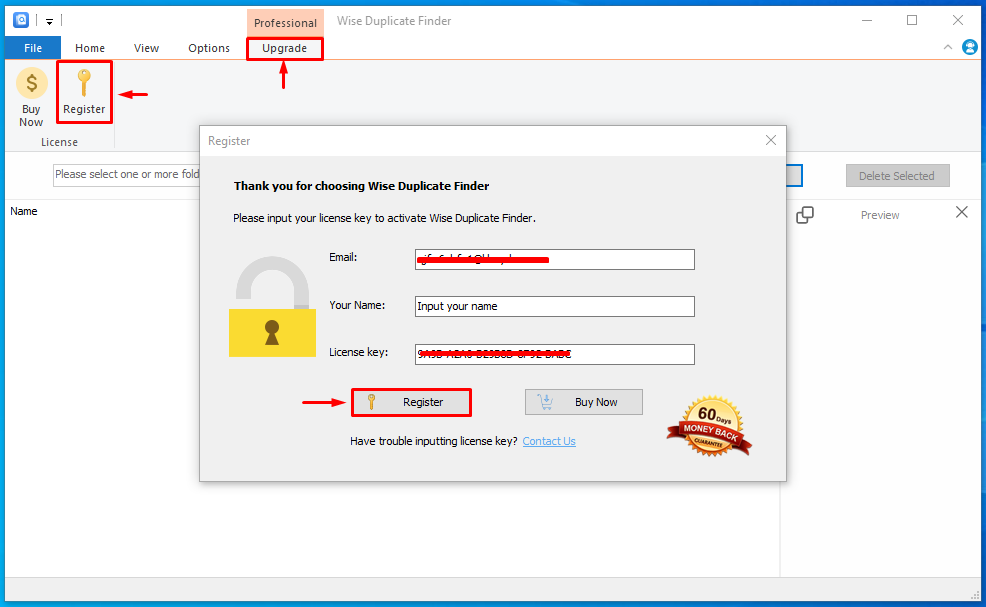Click the Buy Now dollar icon in ribbon

(x=31, y=83)
